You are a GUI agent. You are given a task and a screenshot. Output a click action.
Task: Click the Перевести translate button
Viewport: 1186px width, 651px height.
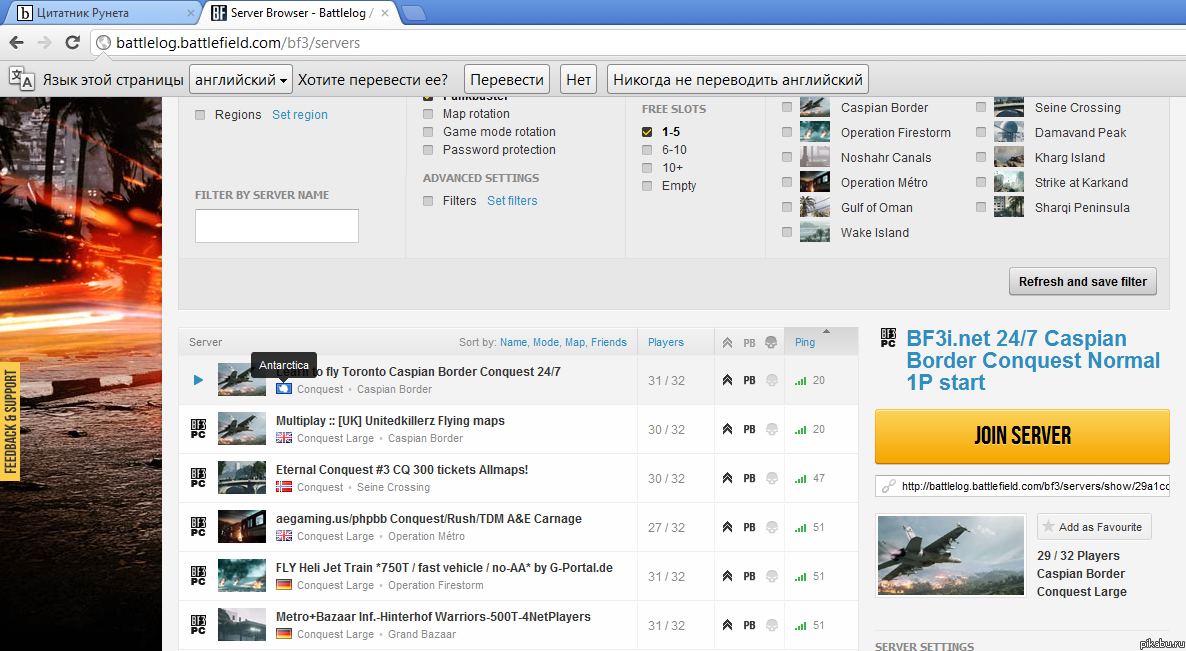507,79
